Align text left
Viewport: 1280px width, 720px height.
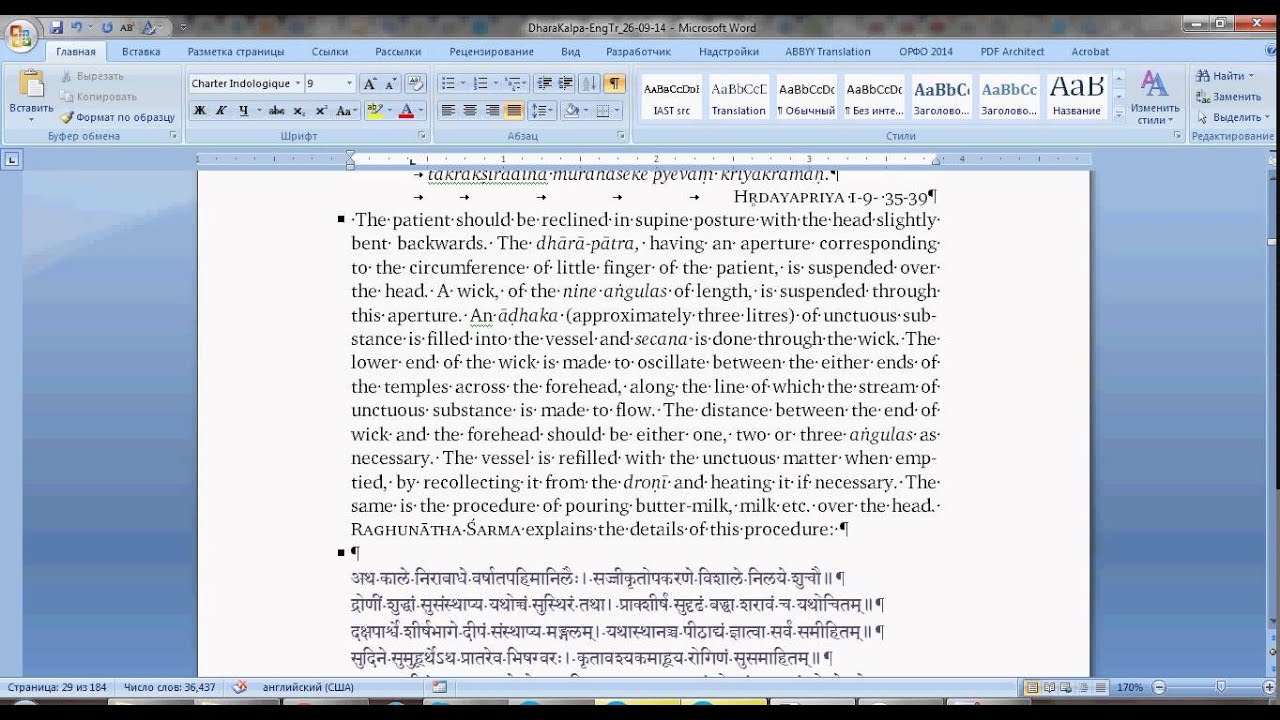click(448, 111)
